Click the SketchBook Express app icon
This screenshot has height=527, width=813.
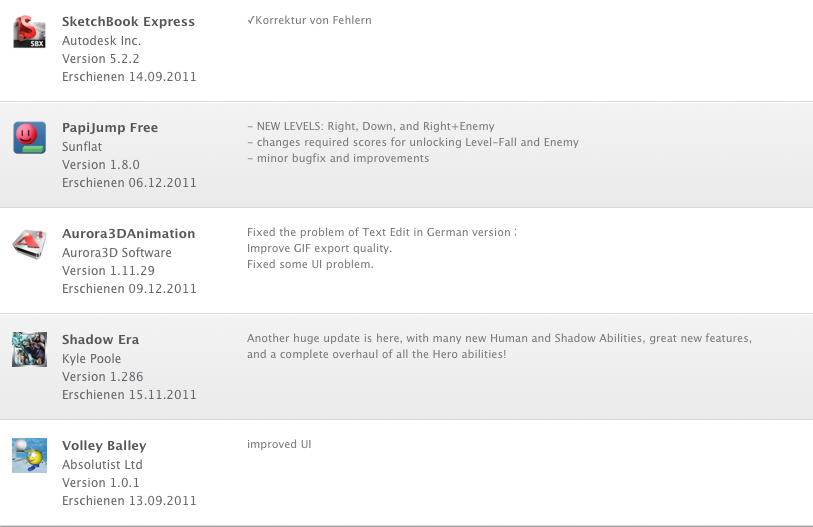tap(30, 32)
